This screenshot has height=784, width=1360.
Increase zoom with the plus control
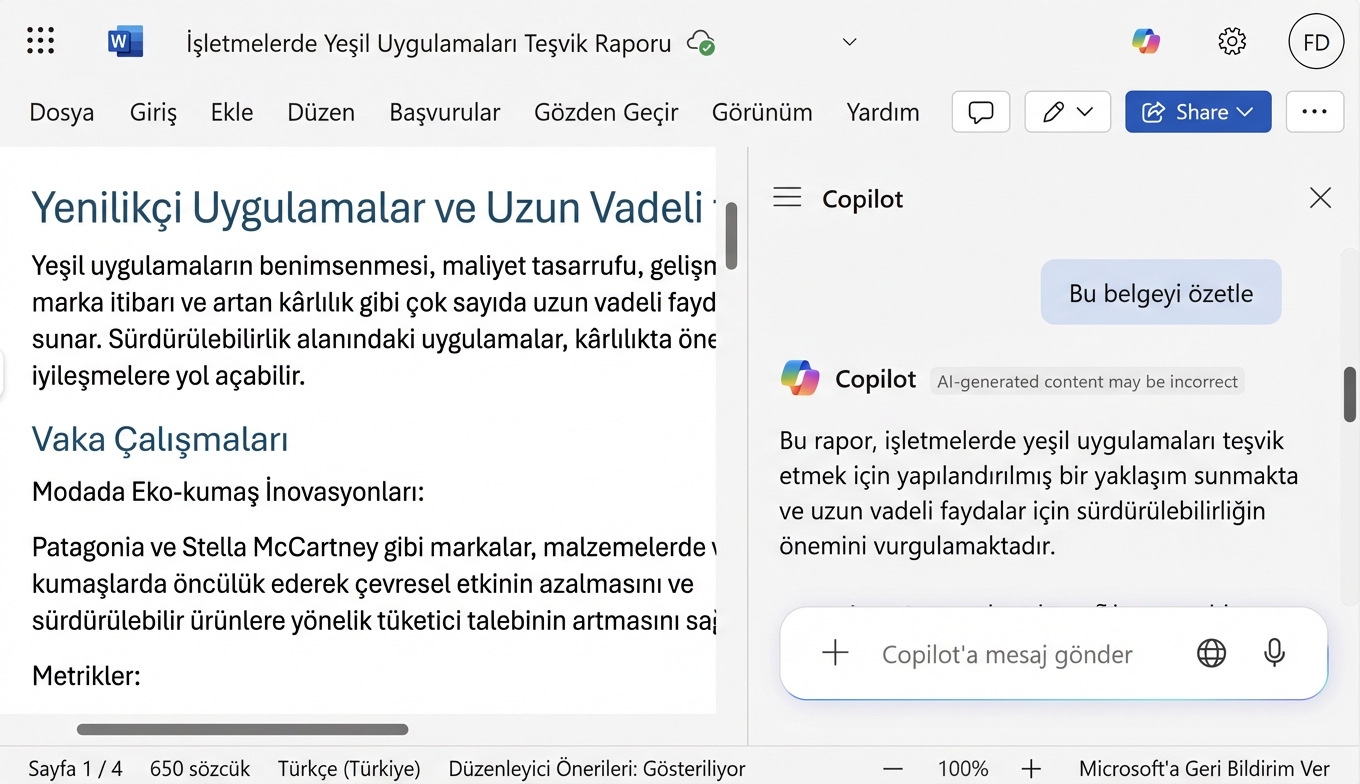1031,768
